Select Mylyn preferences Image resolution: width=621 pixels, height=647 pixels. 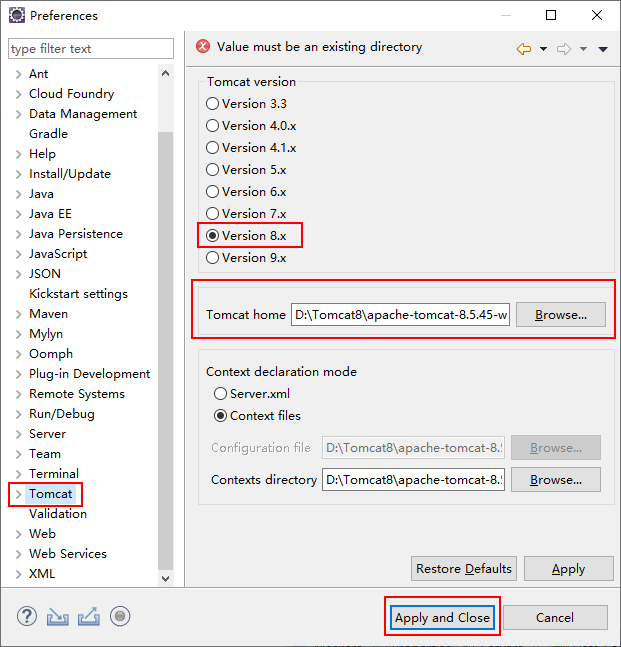coord(46,334)
